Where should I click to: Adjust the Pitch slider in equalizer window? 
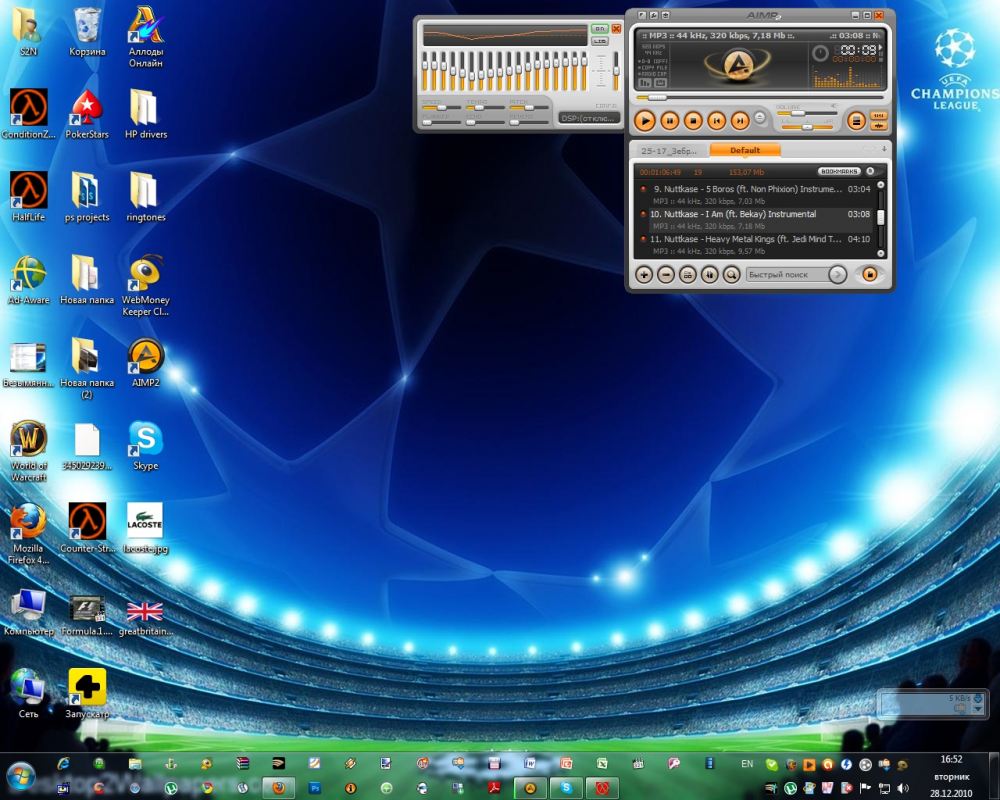[x=529, y=108]
